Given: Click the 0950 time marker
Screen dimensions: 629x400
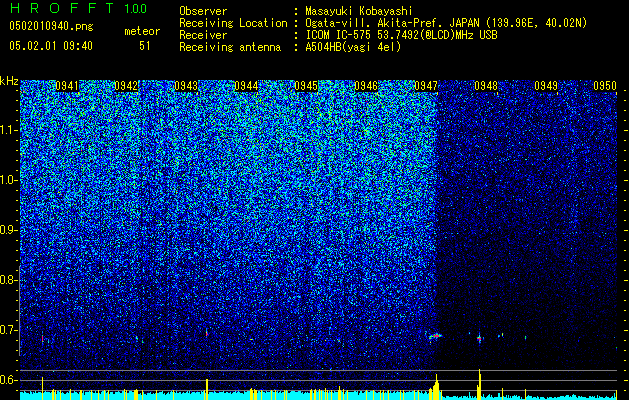Looking at the screenshot, I should click(x=605, y=86).
